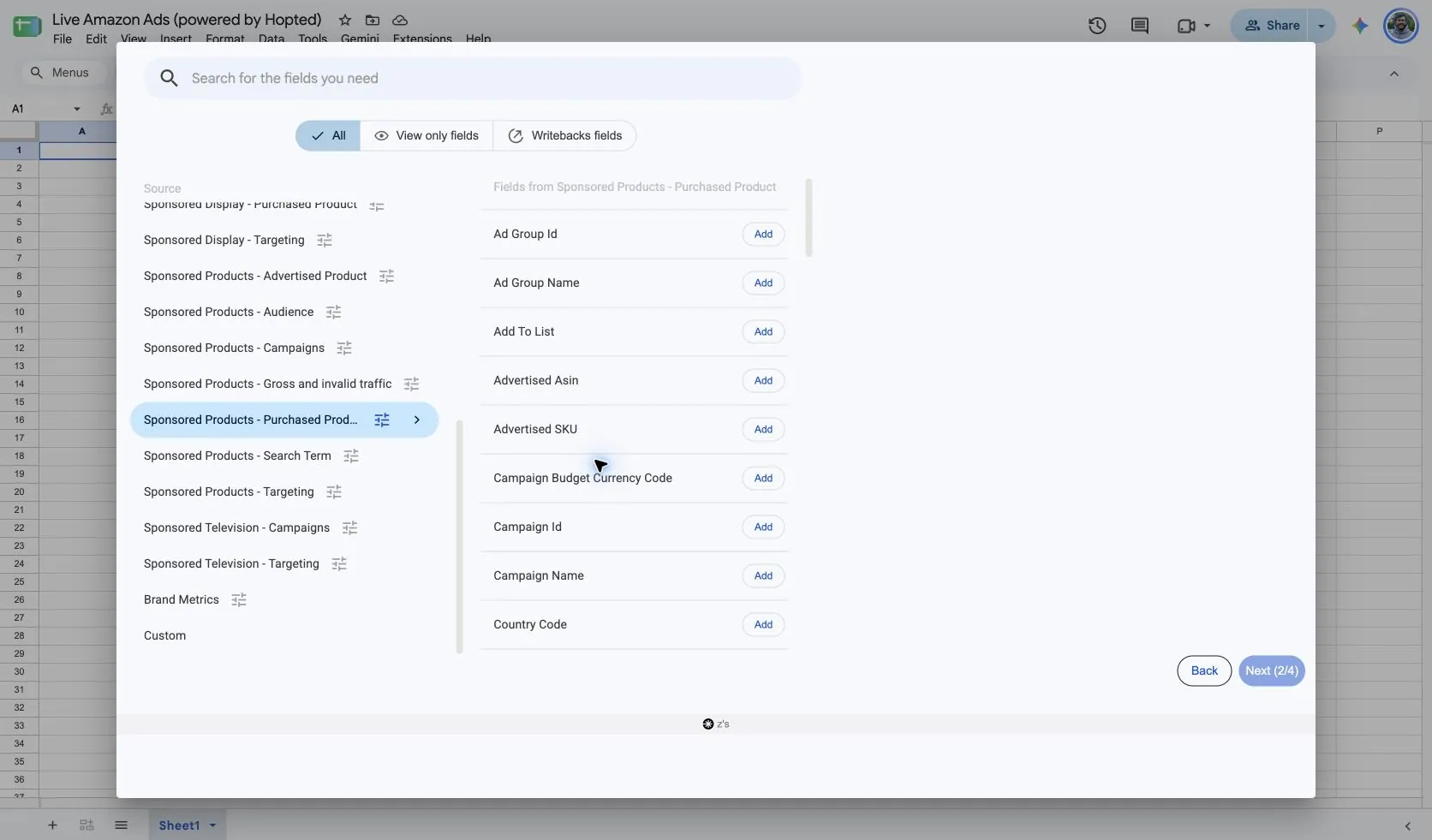Open filter settings for Sponsored Display - Targeting

point(325,241)
